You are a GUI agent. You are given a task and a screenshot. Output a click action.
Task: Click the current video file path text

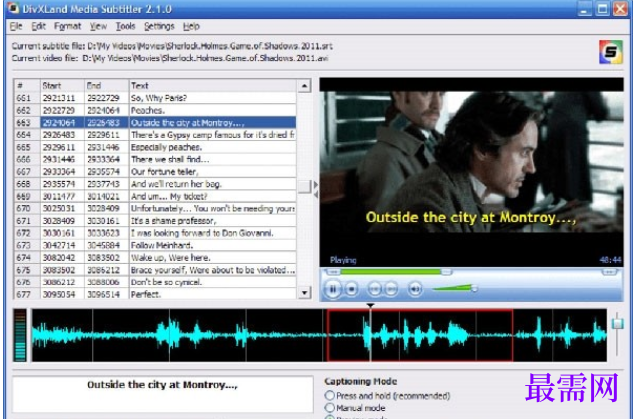pyautogui.click(x=170, y=58)
